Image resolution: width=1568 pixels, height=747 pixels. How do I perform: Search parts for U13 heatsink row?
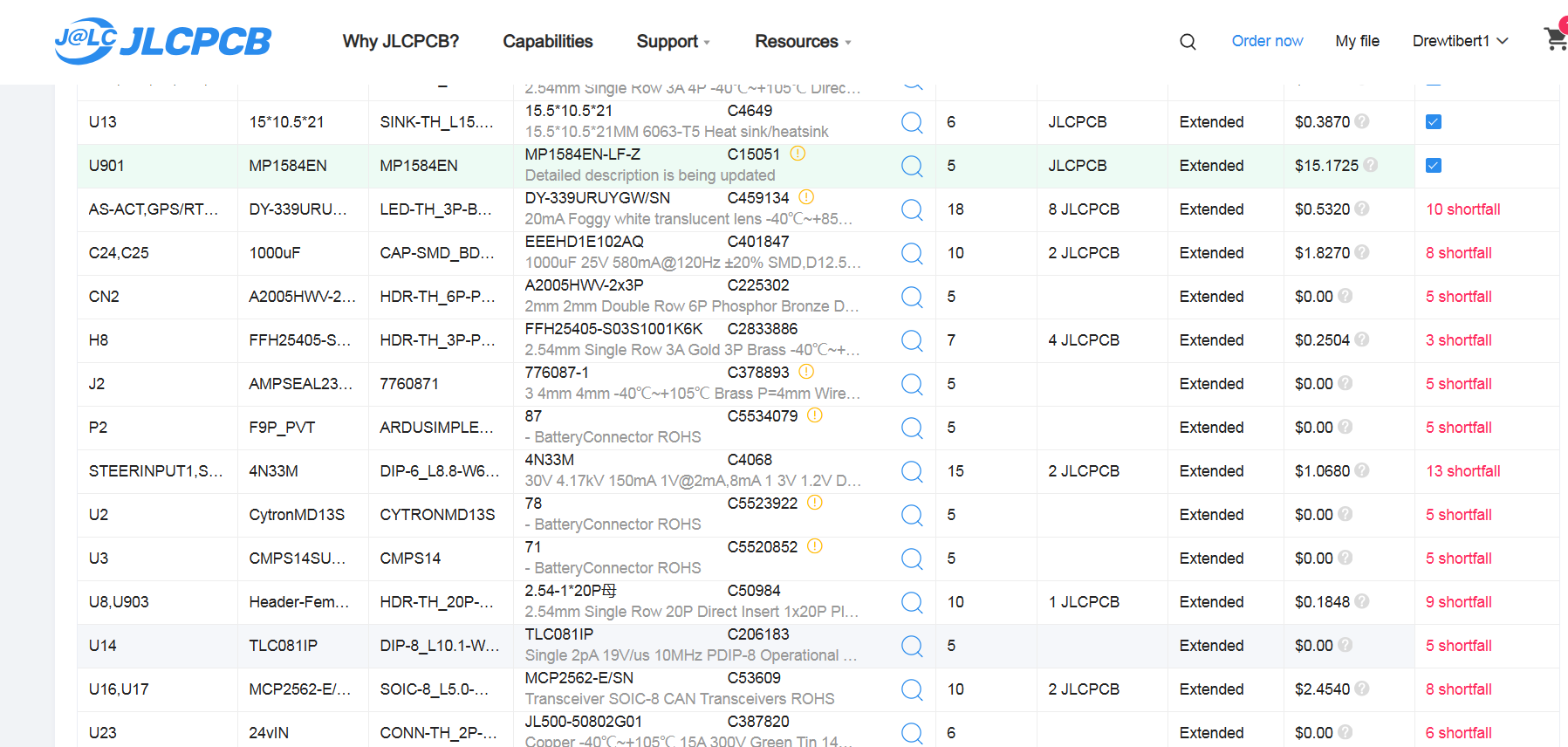click(x=912, y=122)
